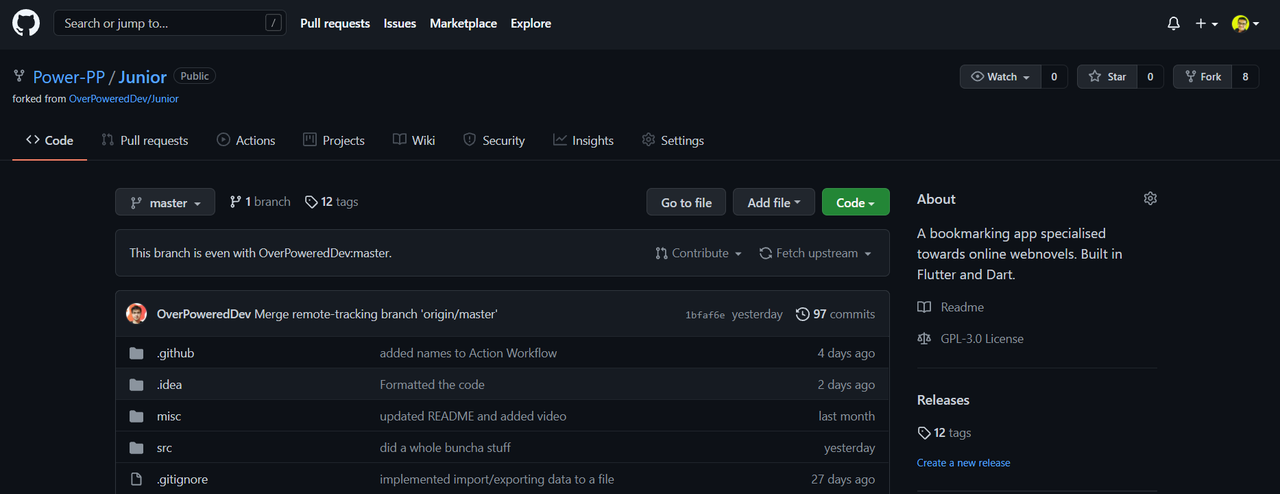1280x494 pixels.
Task: Open commit hash 1bfaf6e
Action: pos(705,315)
